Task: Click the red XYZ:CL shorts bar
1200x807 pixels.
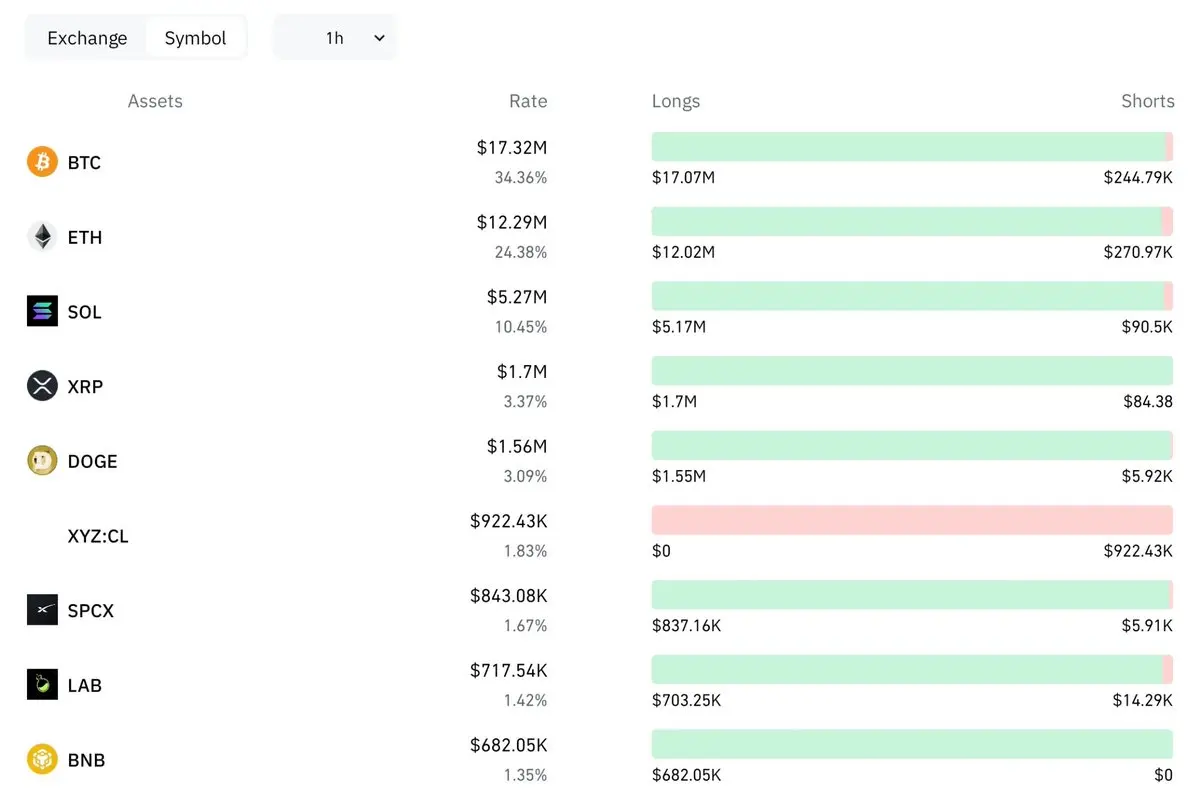Action: coord(912,520)
